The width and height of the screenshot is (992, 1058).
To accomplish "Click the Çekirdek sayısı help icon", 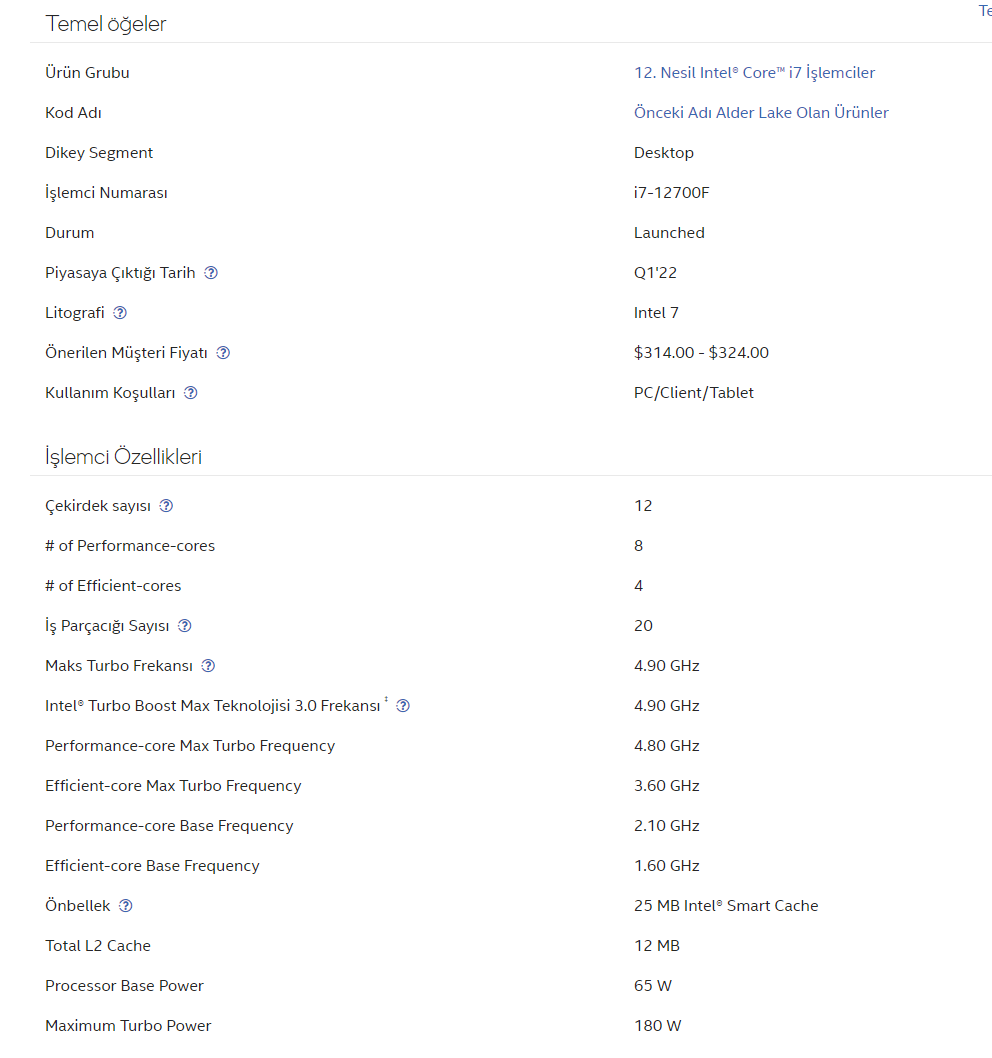I will click(166, 506).
